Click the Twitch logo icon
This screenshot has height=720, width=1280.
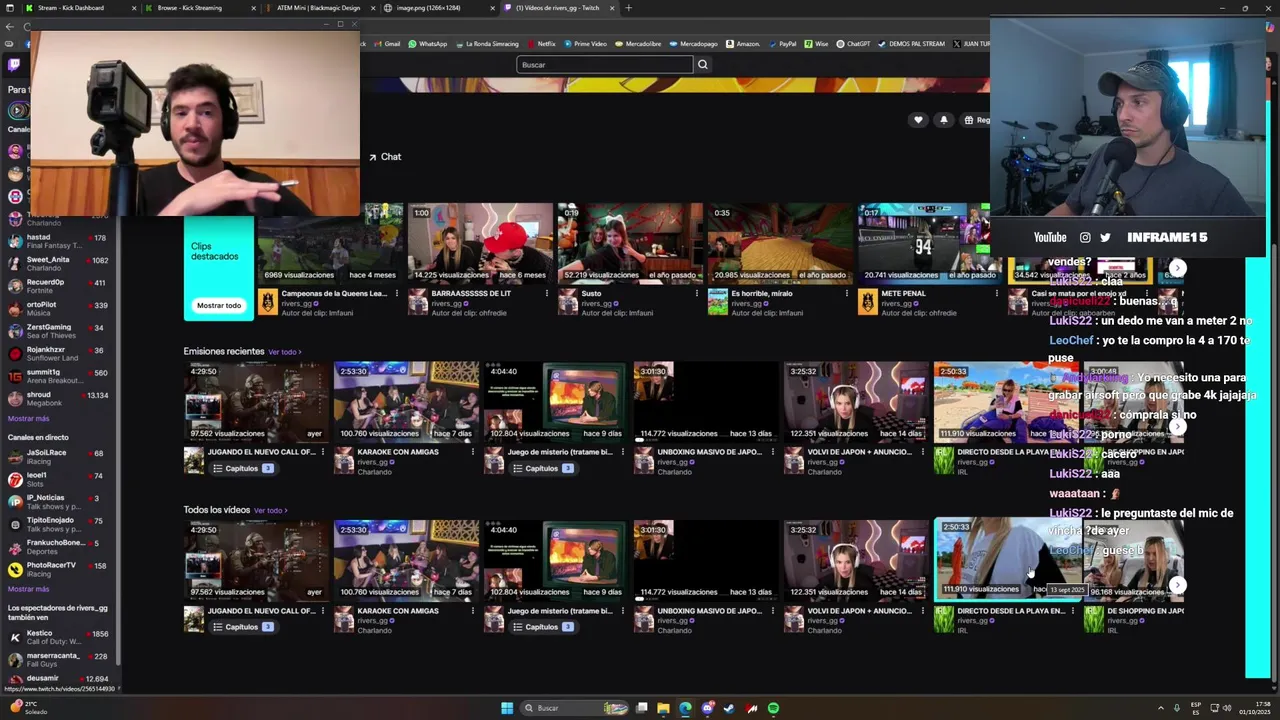[14, 65]
